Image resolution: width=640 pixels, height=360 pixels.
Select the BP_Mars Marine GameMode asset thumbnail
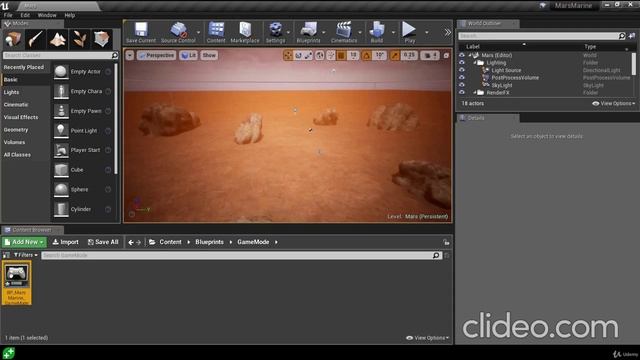[x=16, y=283]
